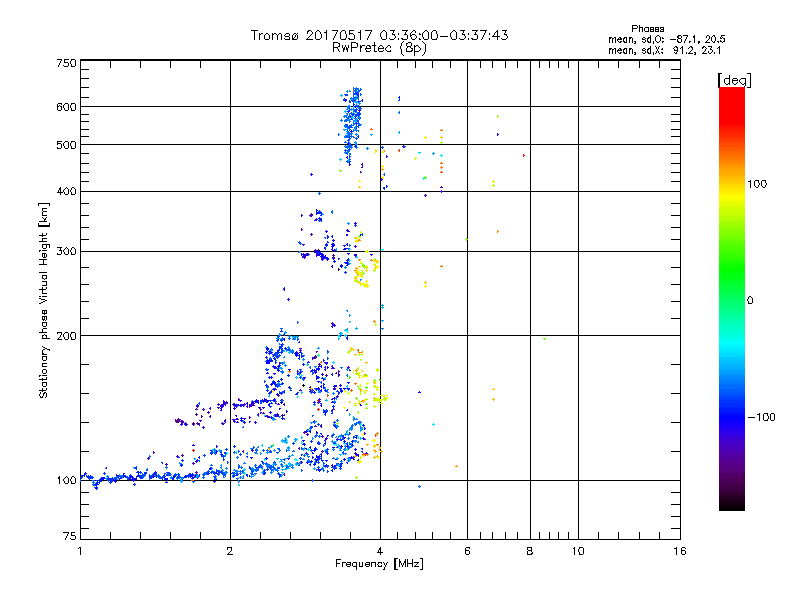Screen dimensions: 800x600
Task: Click the x-axis tick label '1'
Action: pyautogui.click(x=80, y=551)
